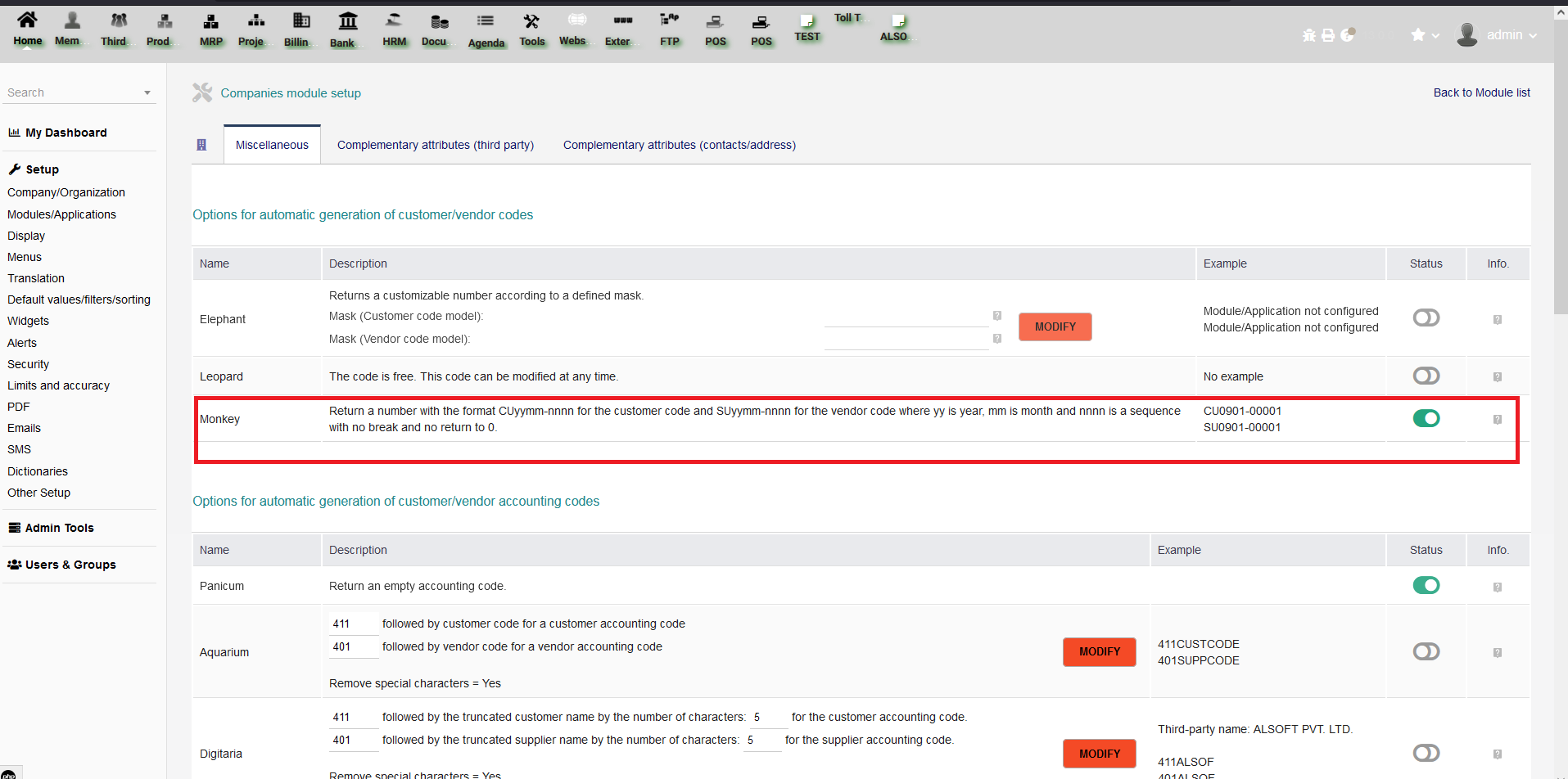Disable the Monkey numbering rule status toggle
1568x779 pixels.
coord(1426,418)
